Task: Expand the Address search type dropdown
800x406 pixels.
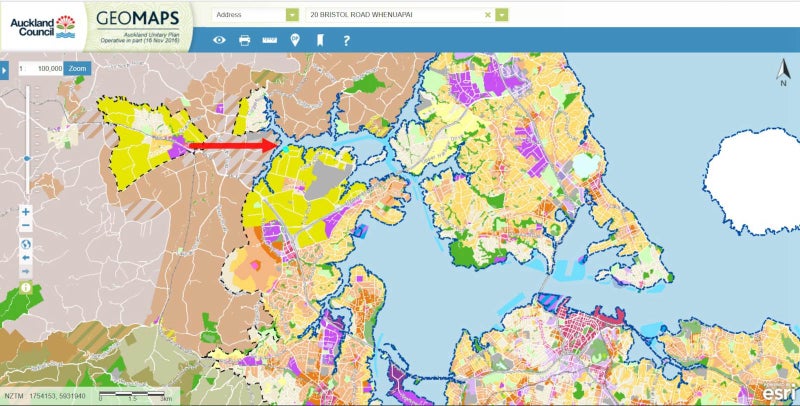Action: (x=292, y=15)
